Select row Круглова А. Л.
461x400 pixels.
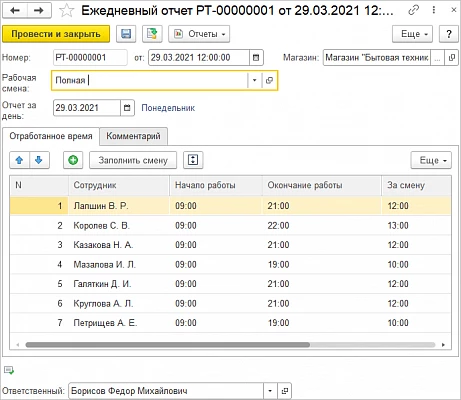(x=231, y=303)
